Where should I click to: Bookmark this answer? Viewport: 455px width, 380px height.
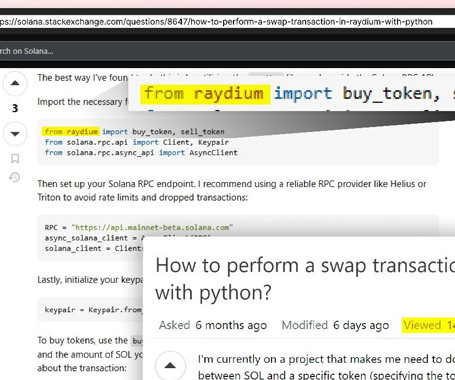click(x=15, y=159)
